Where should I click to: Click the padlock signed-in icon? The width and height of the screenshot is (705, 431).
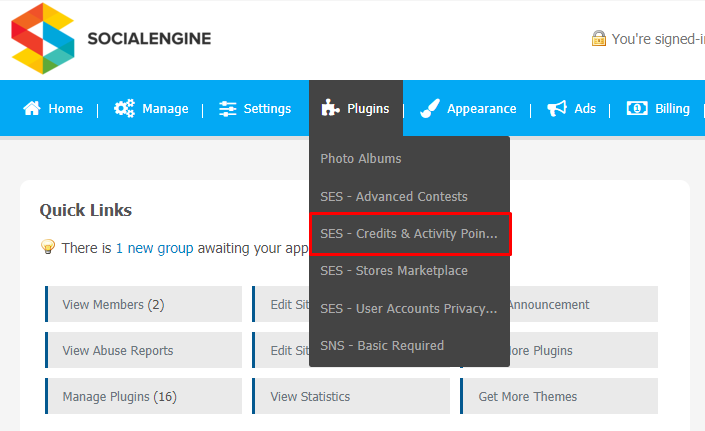(x=598, y=38)
